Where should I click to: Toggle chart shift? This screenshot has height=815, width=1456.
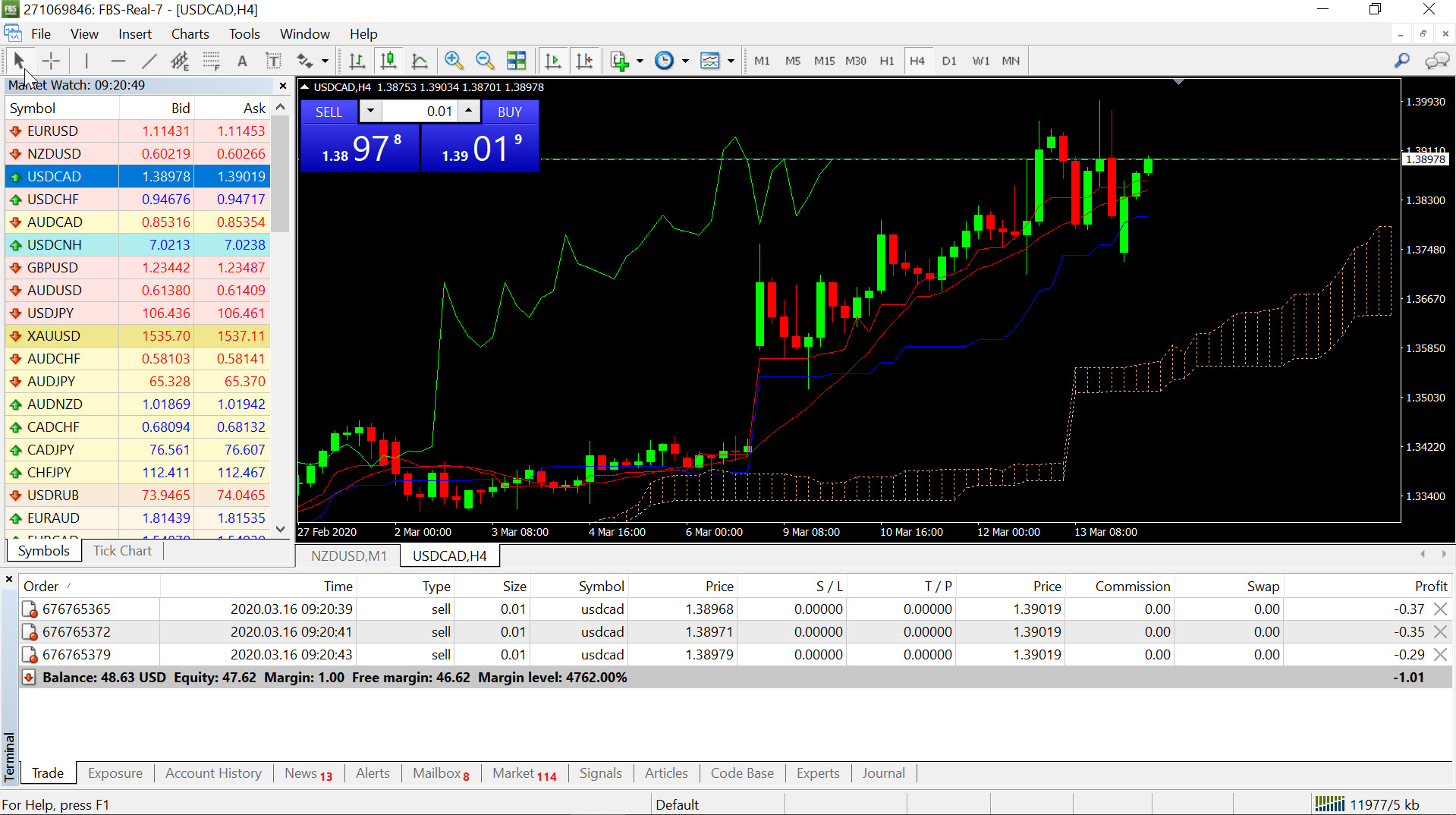584,61
